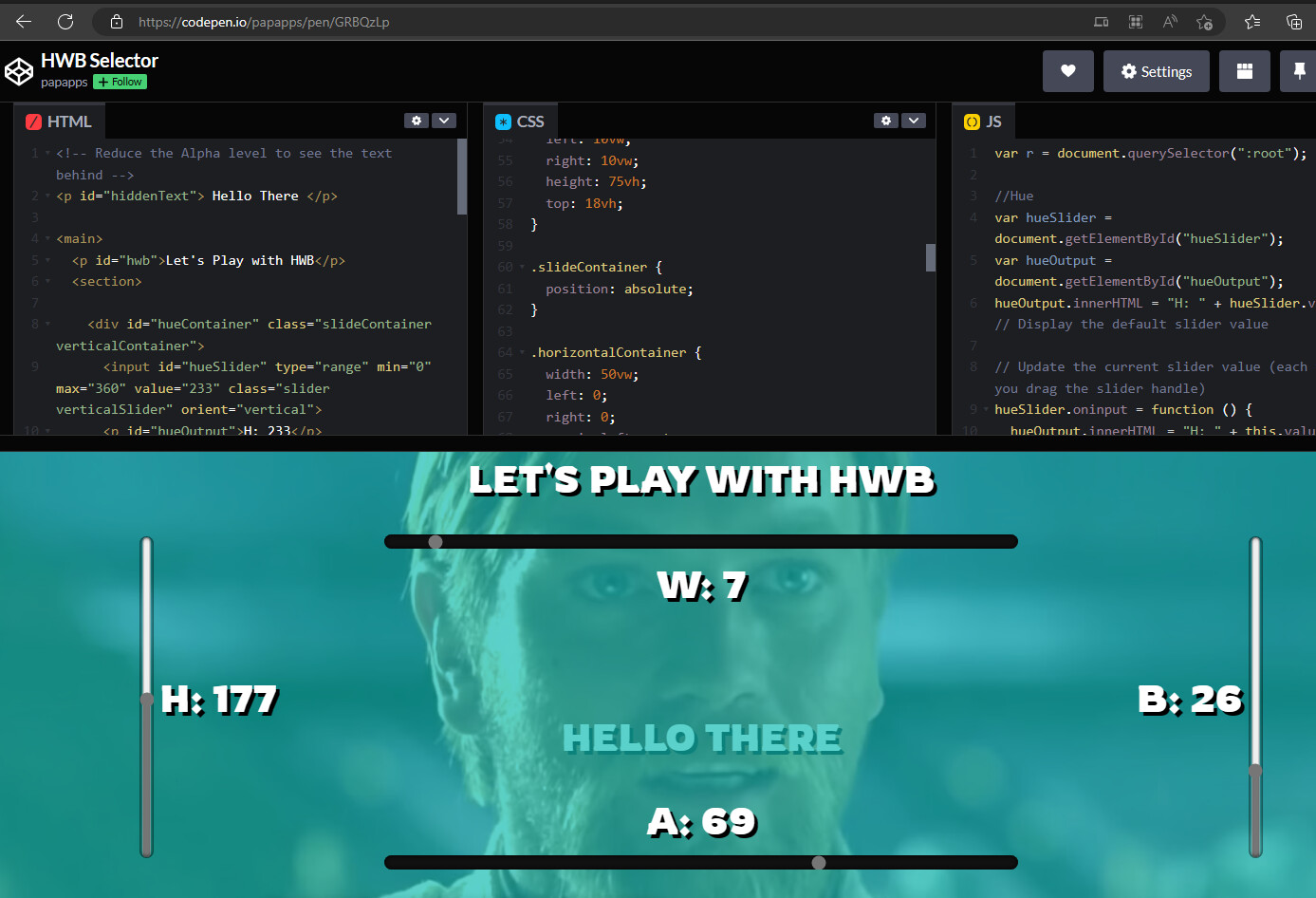Pin this pen

1298,71
